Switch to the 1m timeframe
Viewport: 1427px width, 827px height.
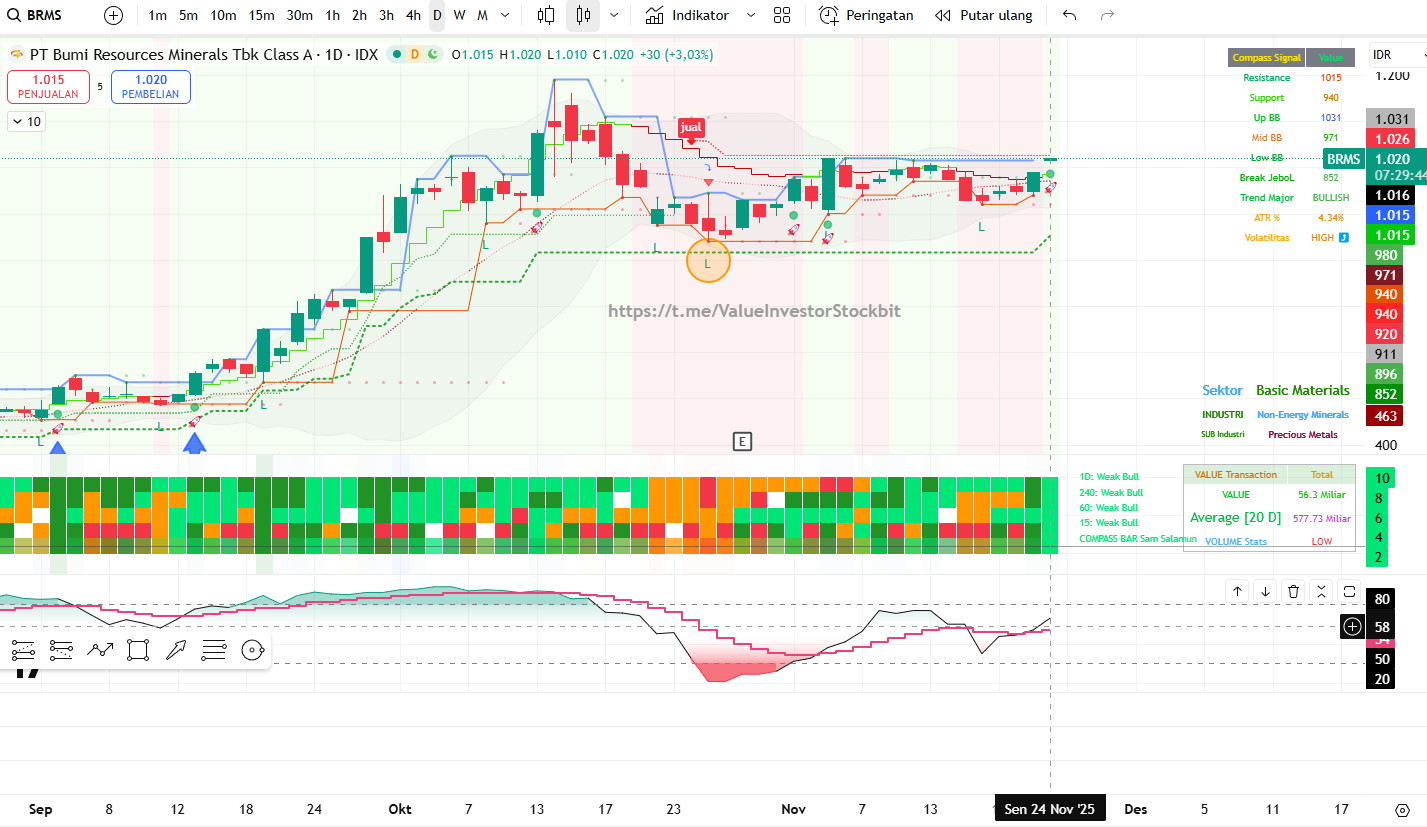[x=157, y=15]
